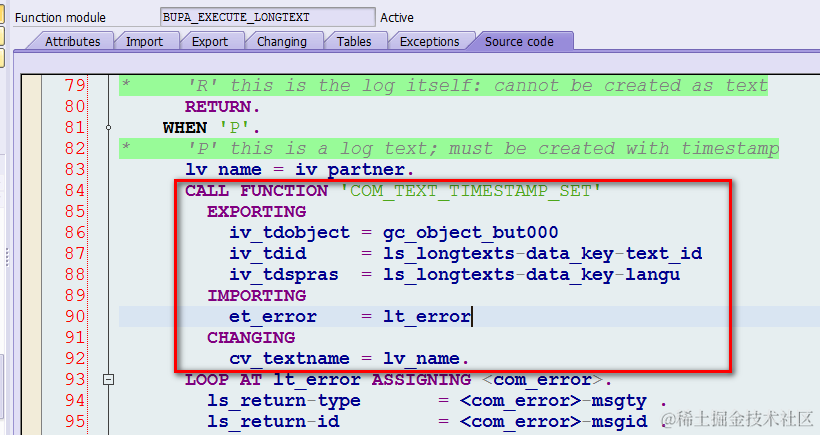Click line number 95 in the gutter
The width and height of the screenshot is (820, 435).
click(75, 421)
